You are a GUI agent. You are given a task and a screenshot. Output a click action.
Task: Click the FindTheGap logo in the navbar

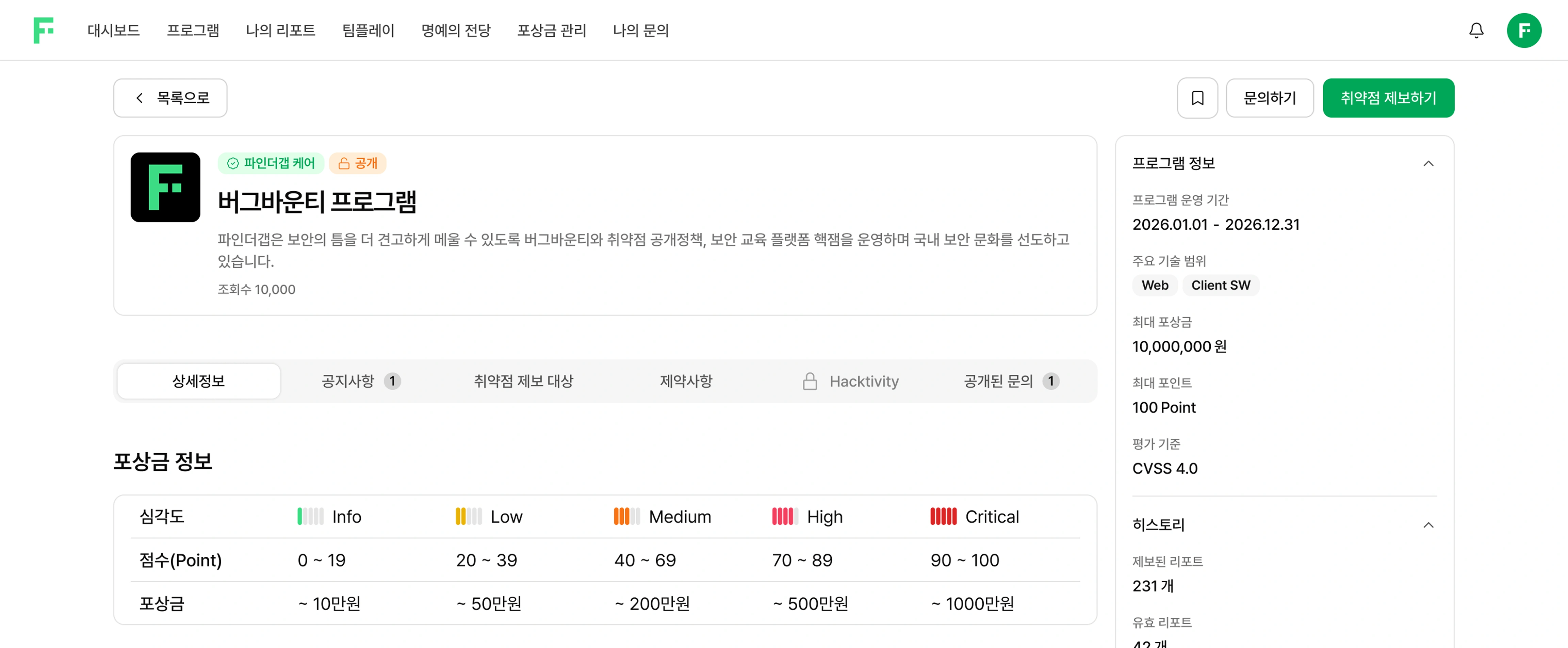43,30
